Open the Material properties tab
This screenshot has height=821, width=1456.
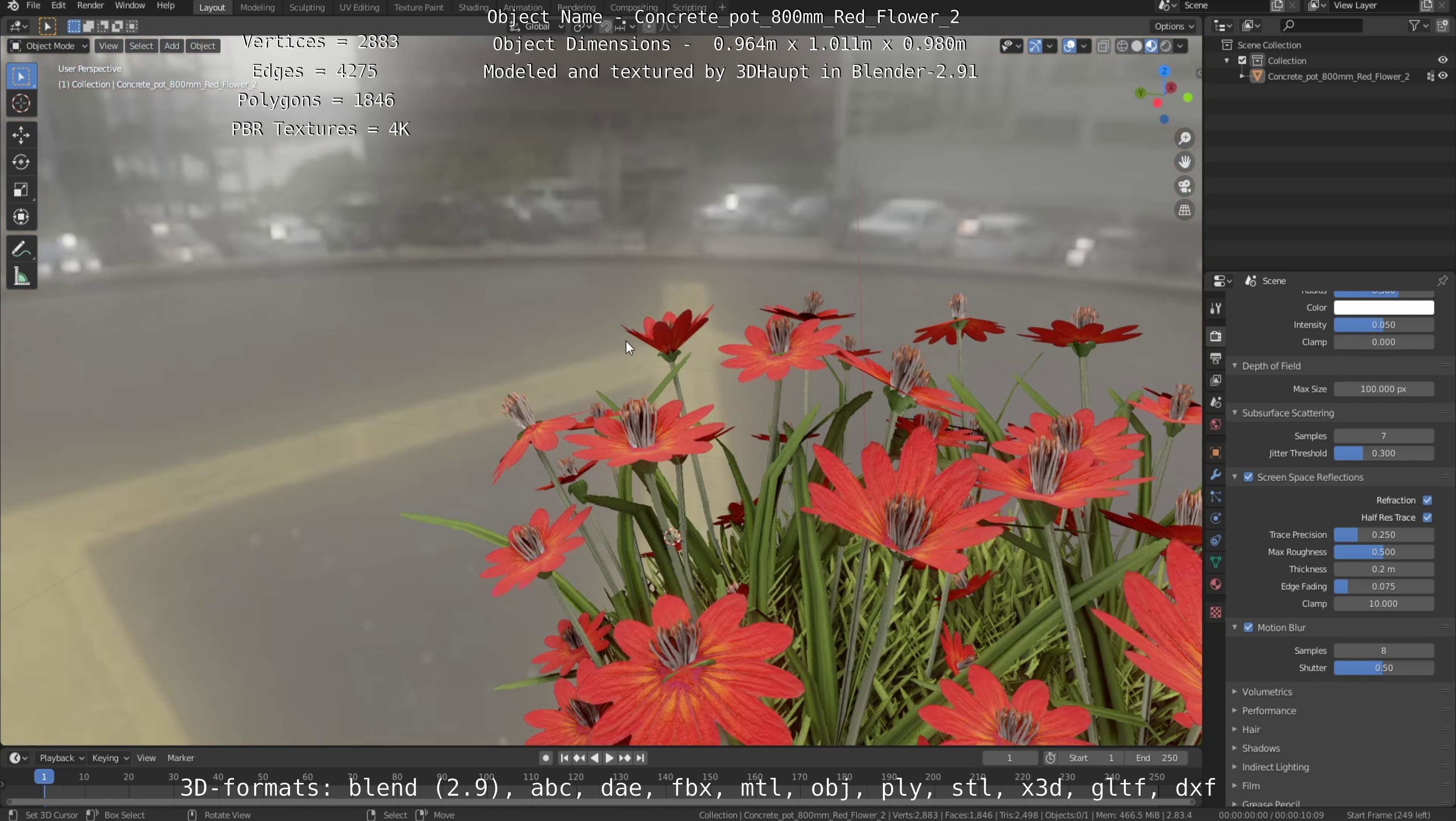1216,584
